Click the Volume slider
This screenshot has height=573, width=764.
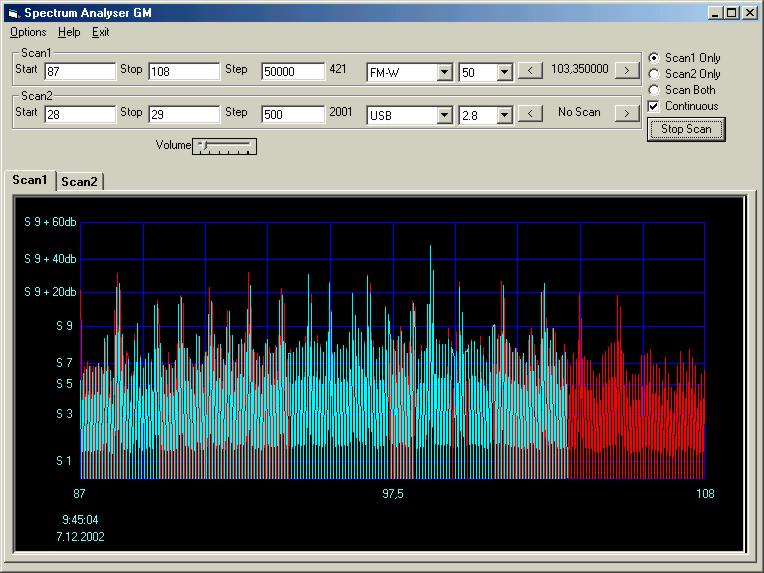coord(225,146)
